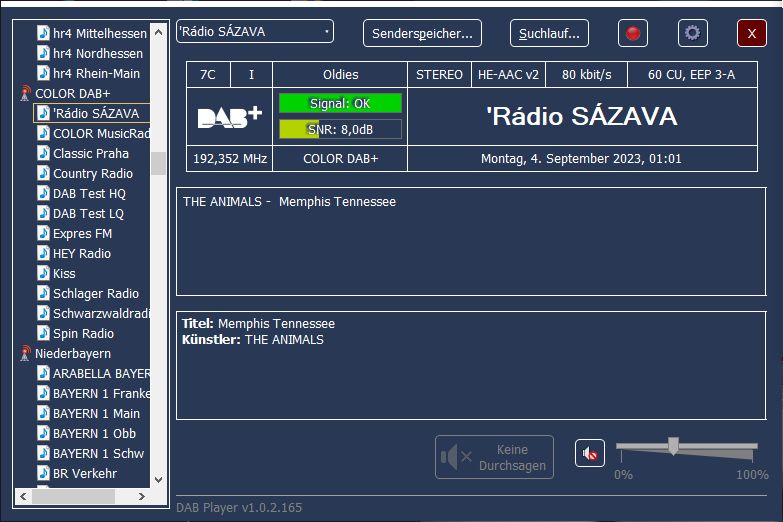Select DAB Test LQ station

pyautogui.click(x=88, y=213)
